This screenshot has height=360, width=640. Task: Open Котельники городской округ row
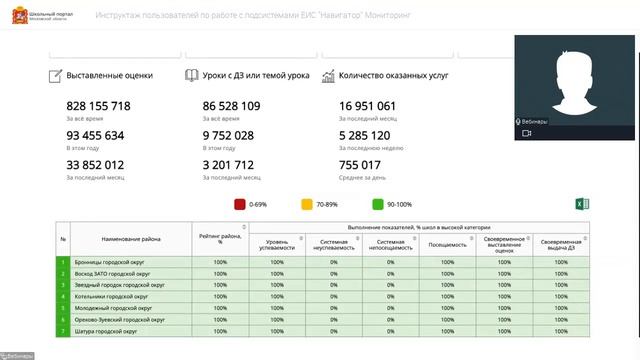[323, 296]
